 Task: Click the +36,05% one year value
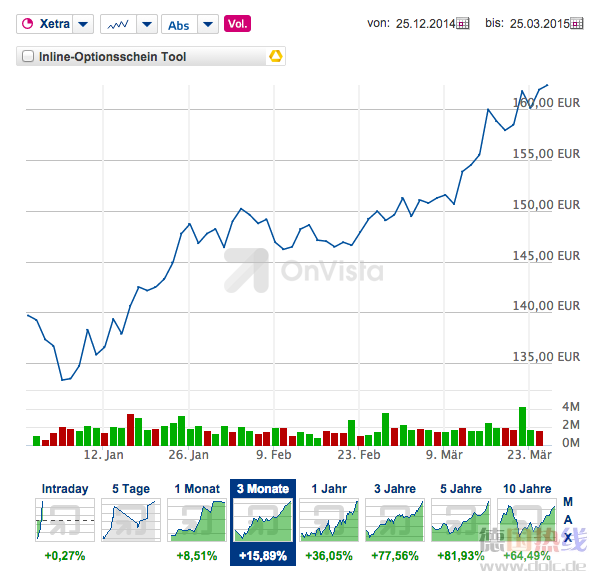pyautogui.click(x=329, y=556)
